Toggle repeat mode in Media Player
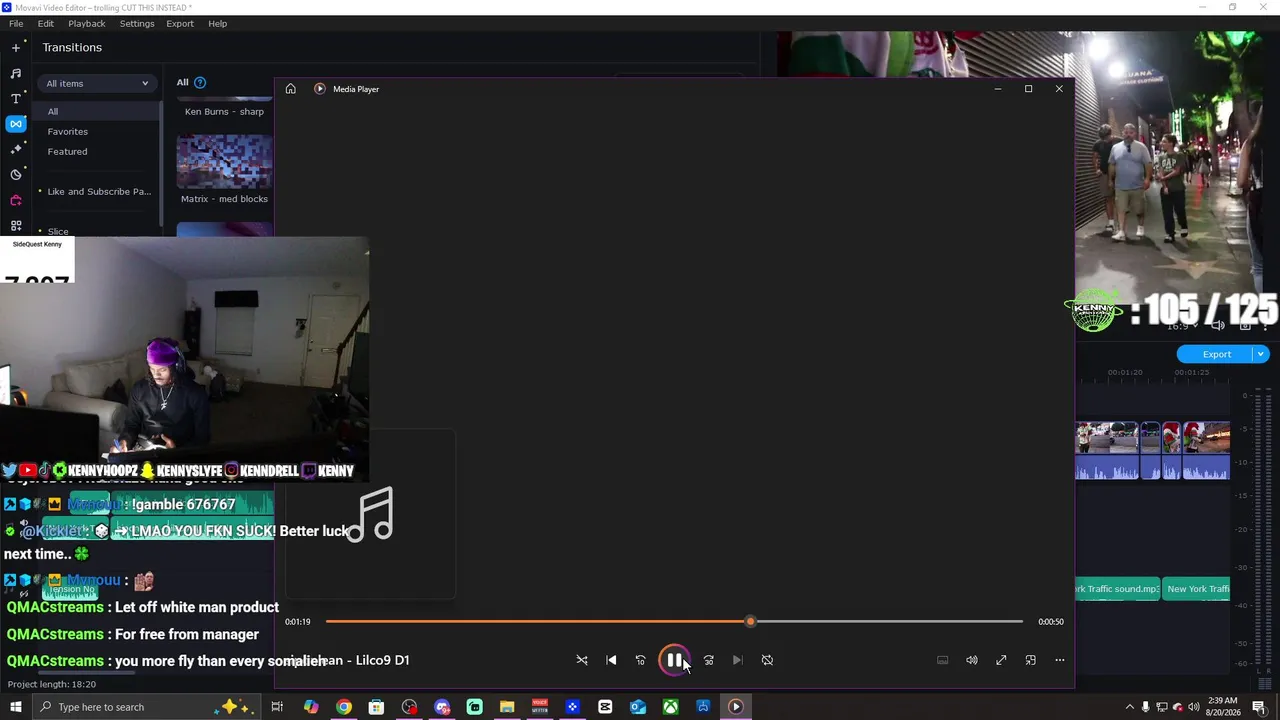 (767, 660)
